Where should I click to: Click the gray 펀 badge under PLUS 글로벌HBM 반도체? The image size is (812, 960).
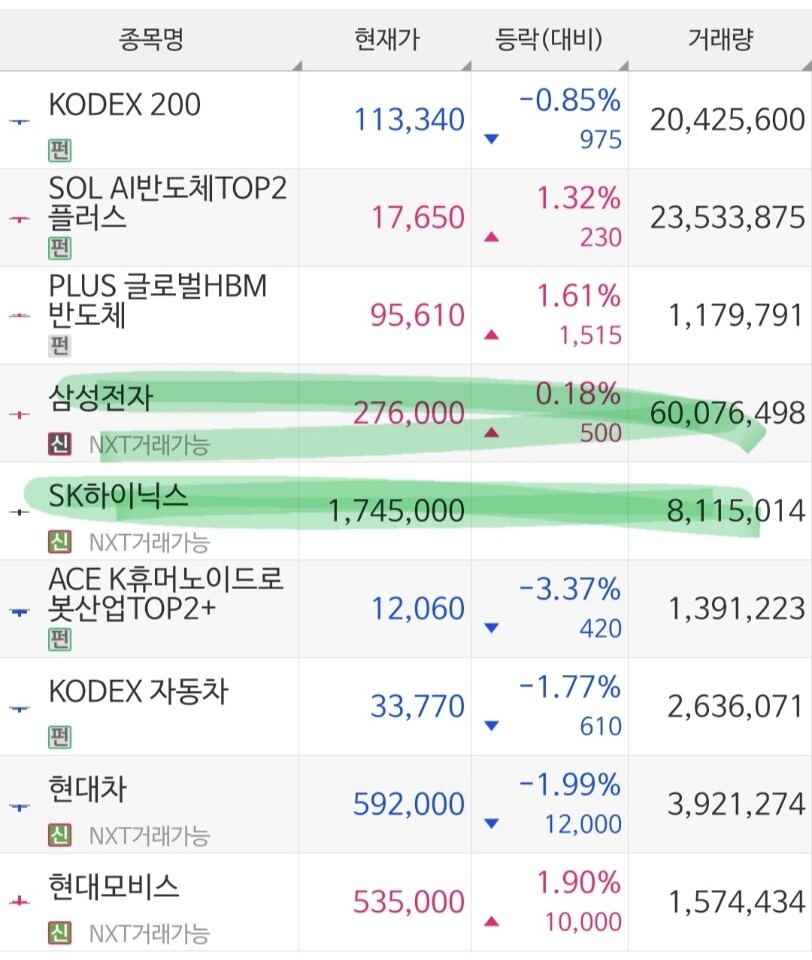59,346
